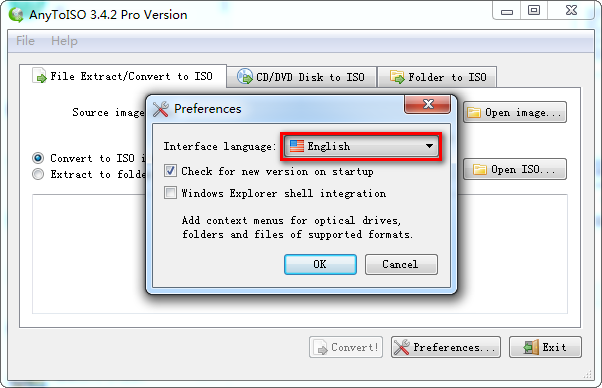Click the window resize grip corner

(x=588, y=375)
